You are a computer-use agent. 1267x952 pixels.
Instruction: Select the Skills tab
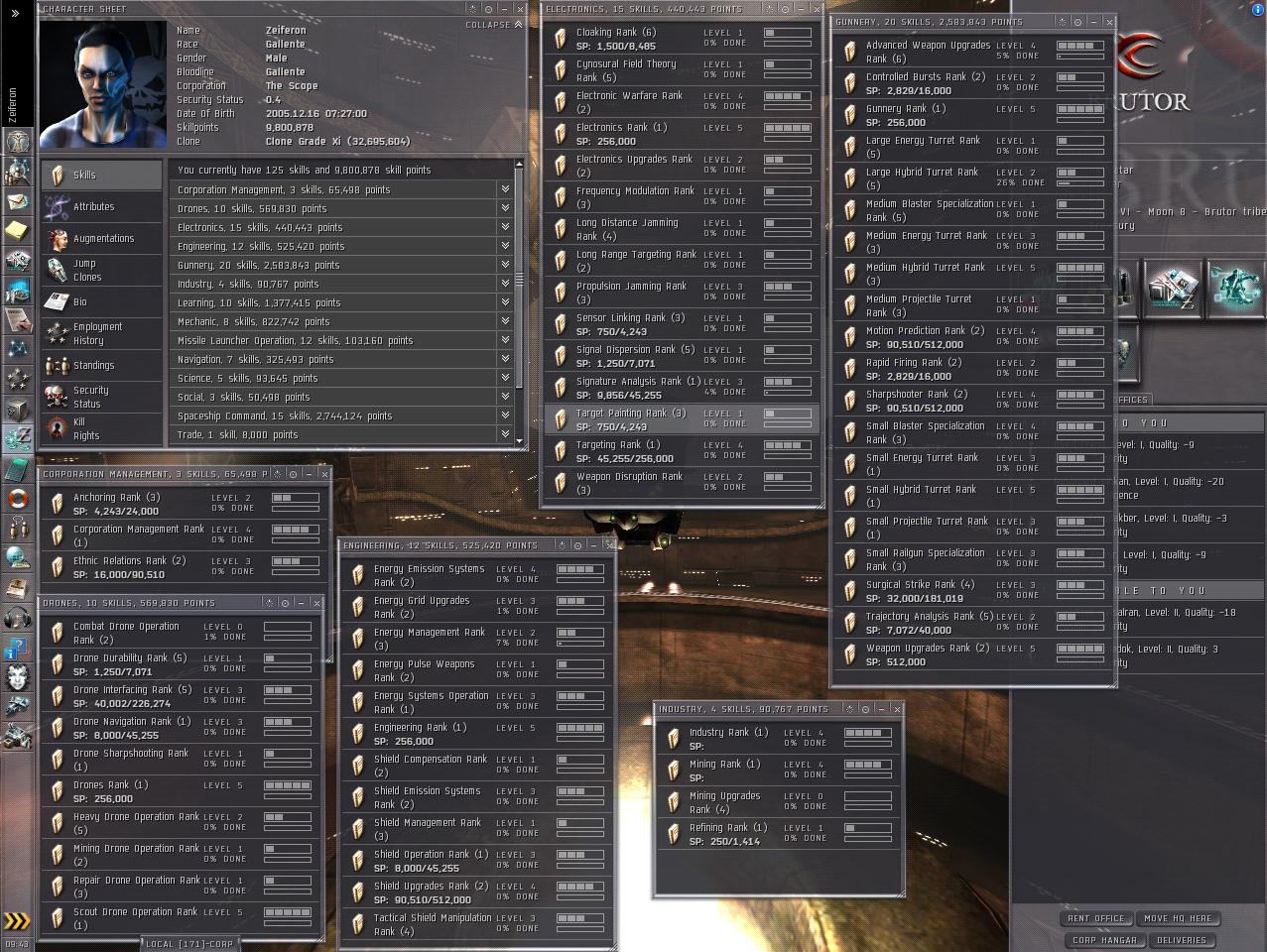(101, 175)
